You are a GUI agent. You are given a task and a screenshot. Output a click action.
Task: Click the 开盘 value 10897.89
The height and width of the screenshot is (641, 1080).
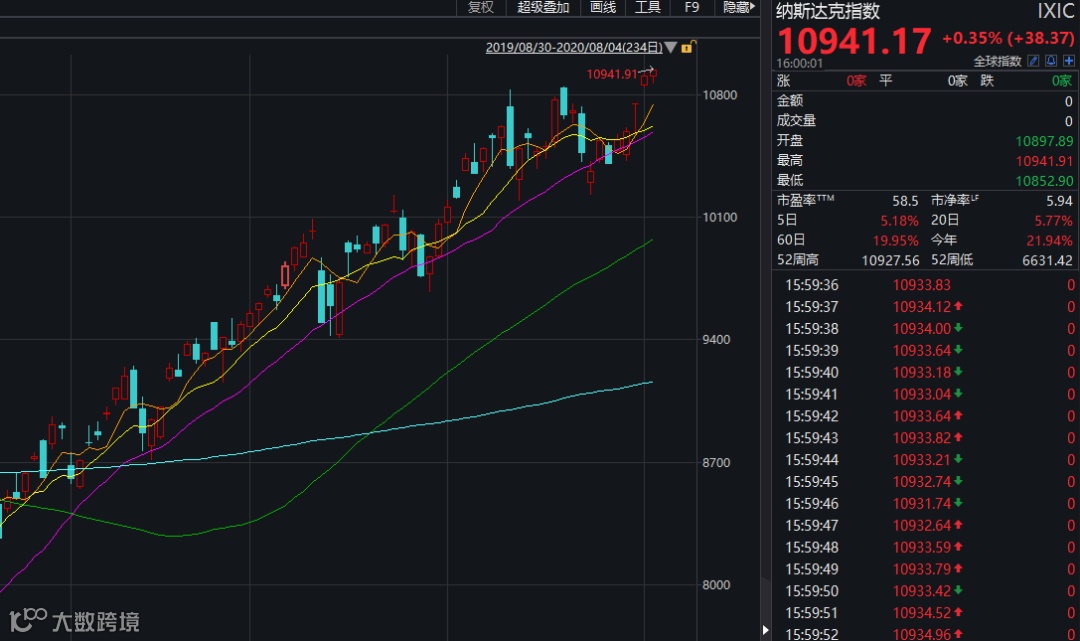click(1044, 140)
